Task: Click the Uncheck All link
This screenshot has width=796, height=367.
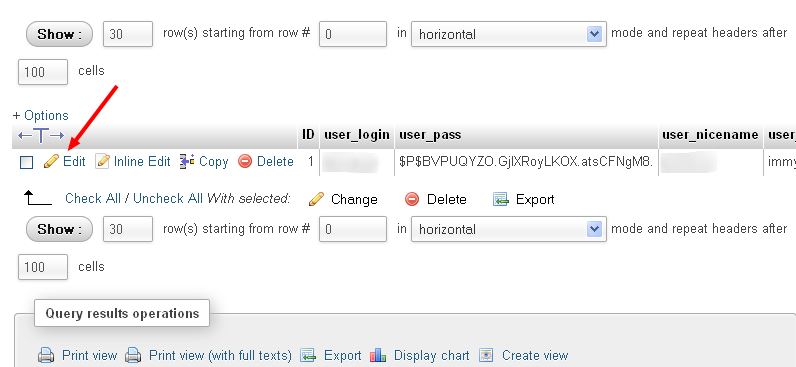Action: (168, 198)
